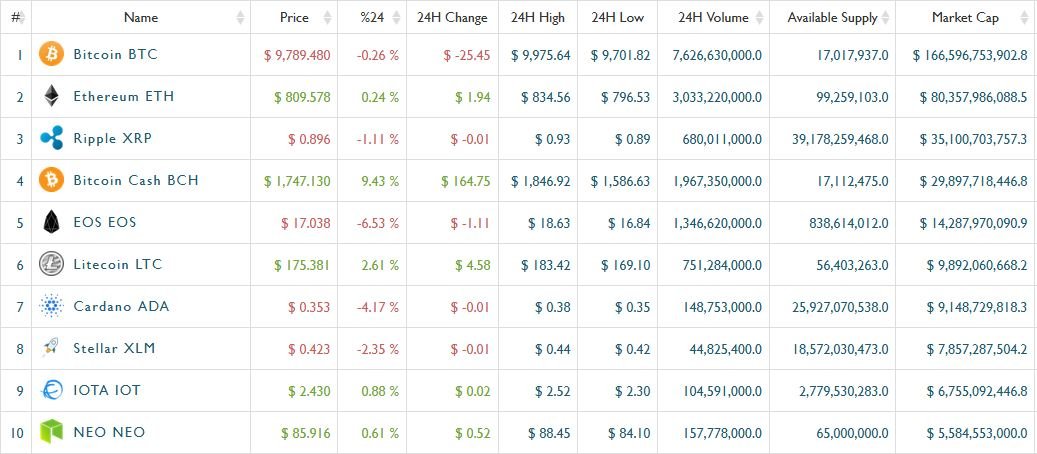Select market cap $ 166,596,753,902.8
The height and width of the screenshot is (454, 1037).
pyautogui.click(x=970, y=56)
